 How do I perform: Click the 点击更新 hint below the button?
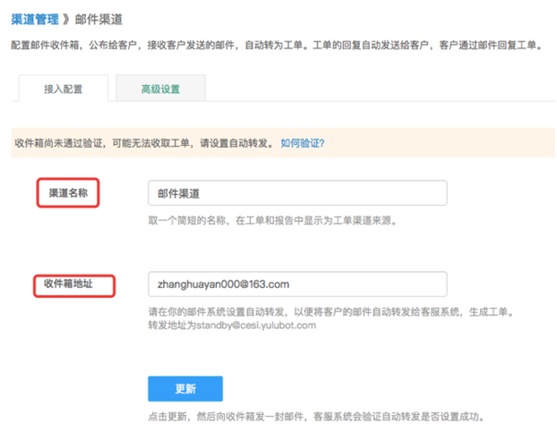[317, 416]
